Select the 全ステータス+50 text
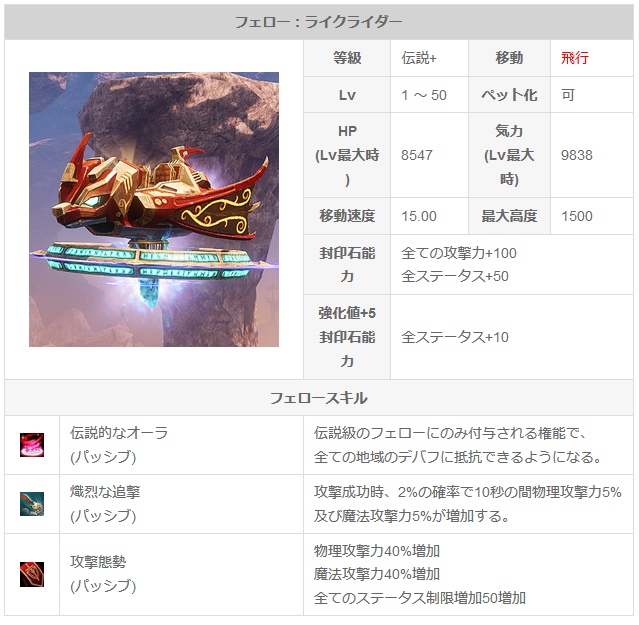Image resolution: width=639 pixels, height=625 pixels. click(x=455, y=276)
